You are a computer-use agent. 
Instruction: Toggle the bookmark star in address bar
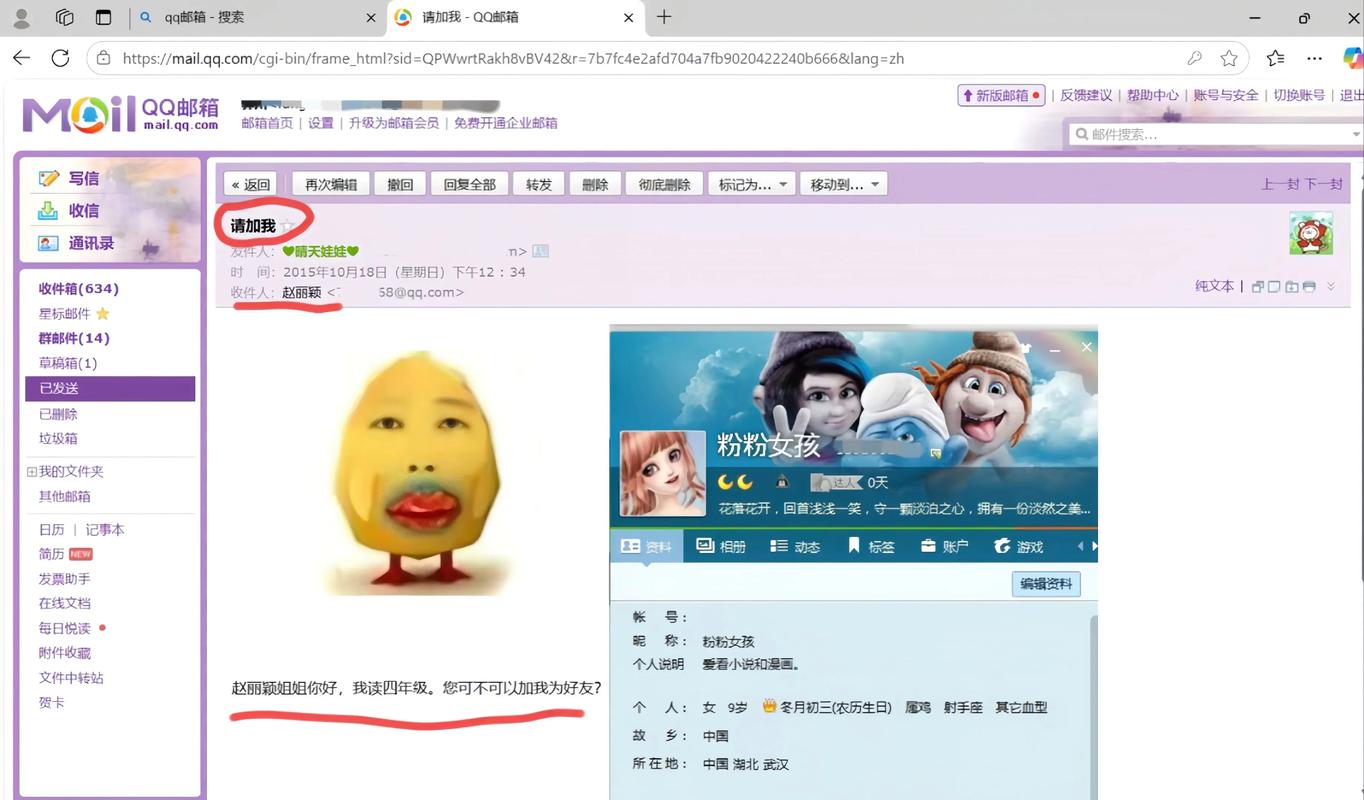click(1229, 58)
